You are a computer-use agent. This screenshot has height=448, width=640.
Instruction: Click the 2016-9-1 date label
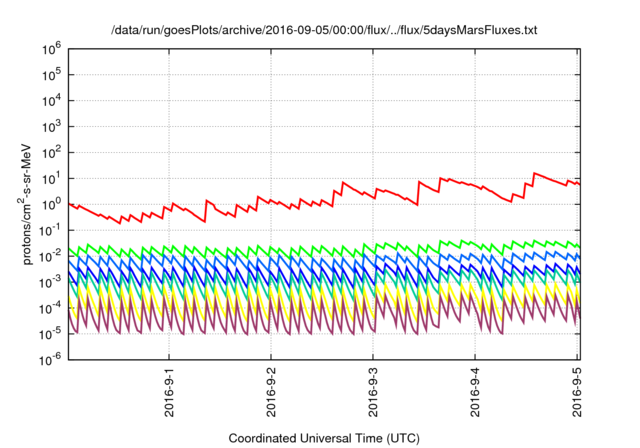tap(169, 392)
